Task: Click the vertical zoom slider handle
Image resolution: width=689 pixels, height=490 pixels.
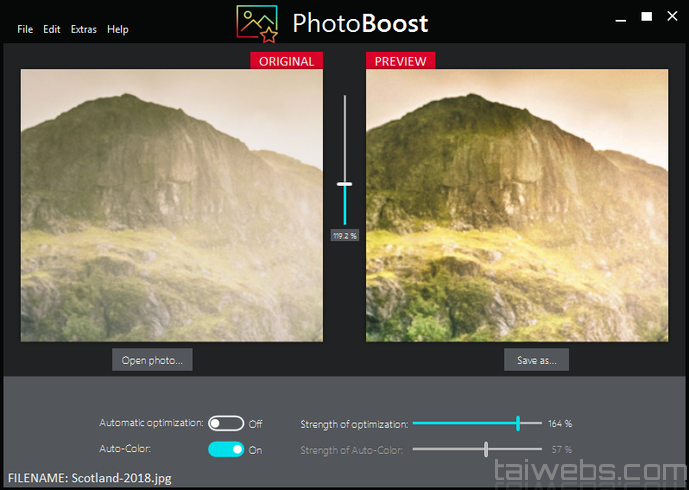Action: (x=344, y=184)
